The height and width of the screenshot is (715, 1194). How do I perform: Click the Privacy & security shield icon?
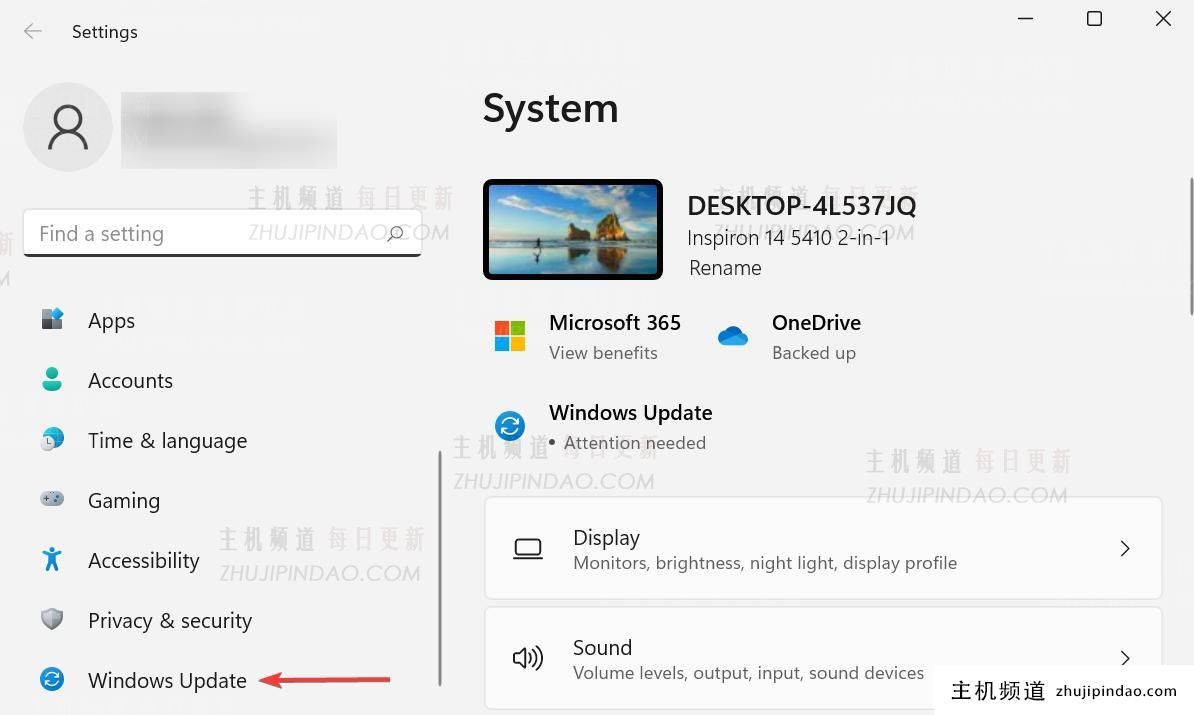tap(52, 619)
